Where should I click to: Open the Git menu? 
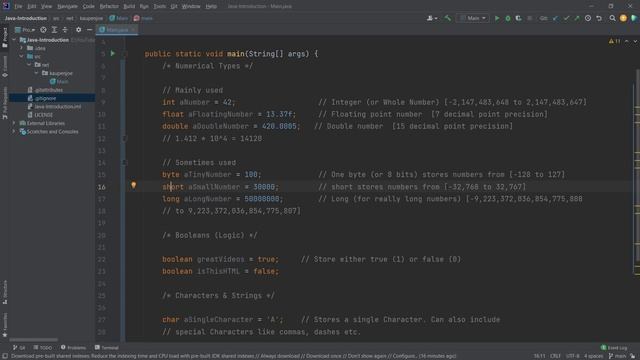coord(174,7)
